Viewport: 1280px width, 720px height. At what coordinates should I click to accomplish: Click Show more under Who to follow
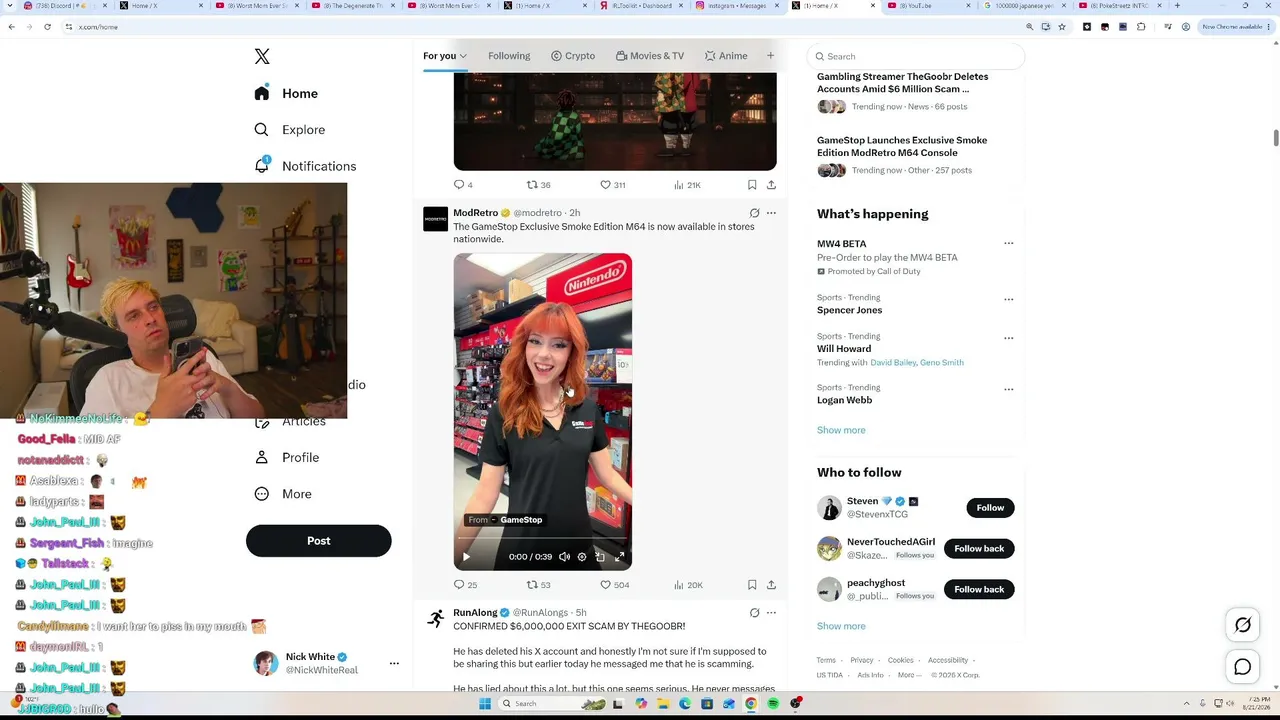tap(841, 626)
